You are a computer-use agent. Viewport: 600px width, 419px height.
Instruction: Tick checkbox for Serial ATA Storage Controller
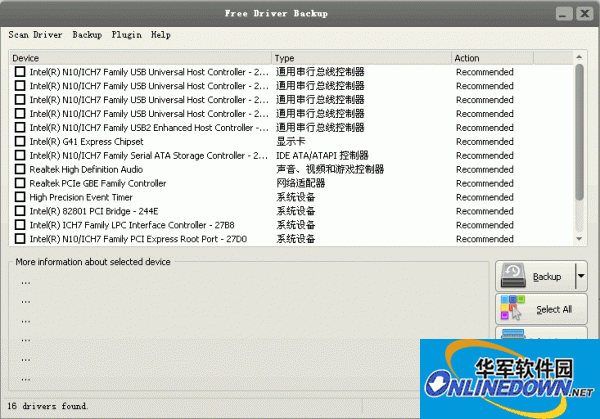click(x=20, y=155)
